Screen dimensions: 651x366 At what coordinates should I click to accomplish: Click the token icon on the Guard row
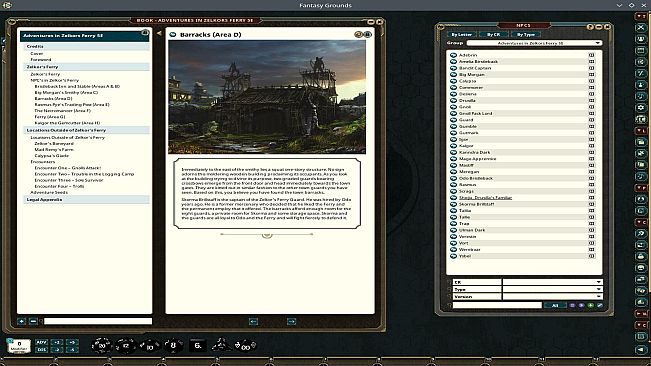592,120
